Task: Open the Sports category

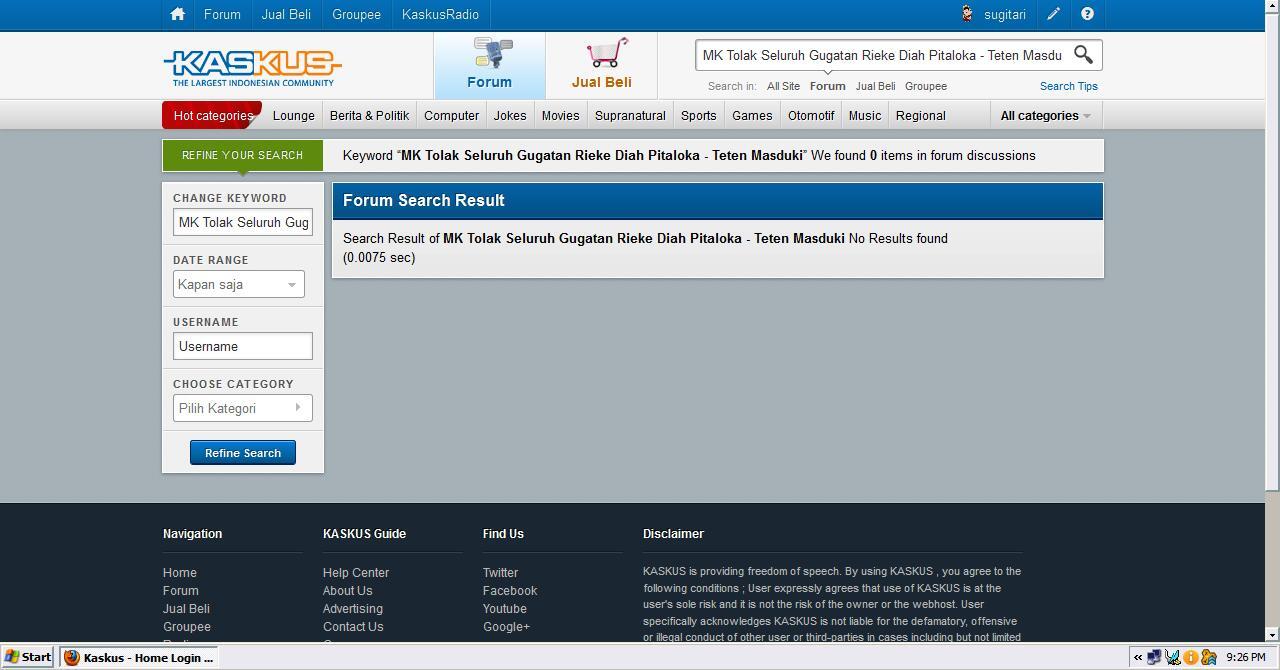Action: click(698, 115)
